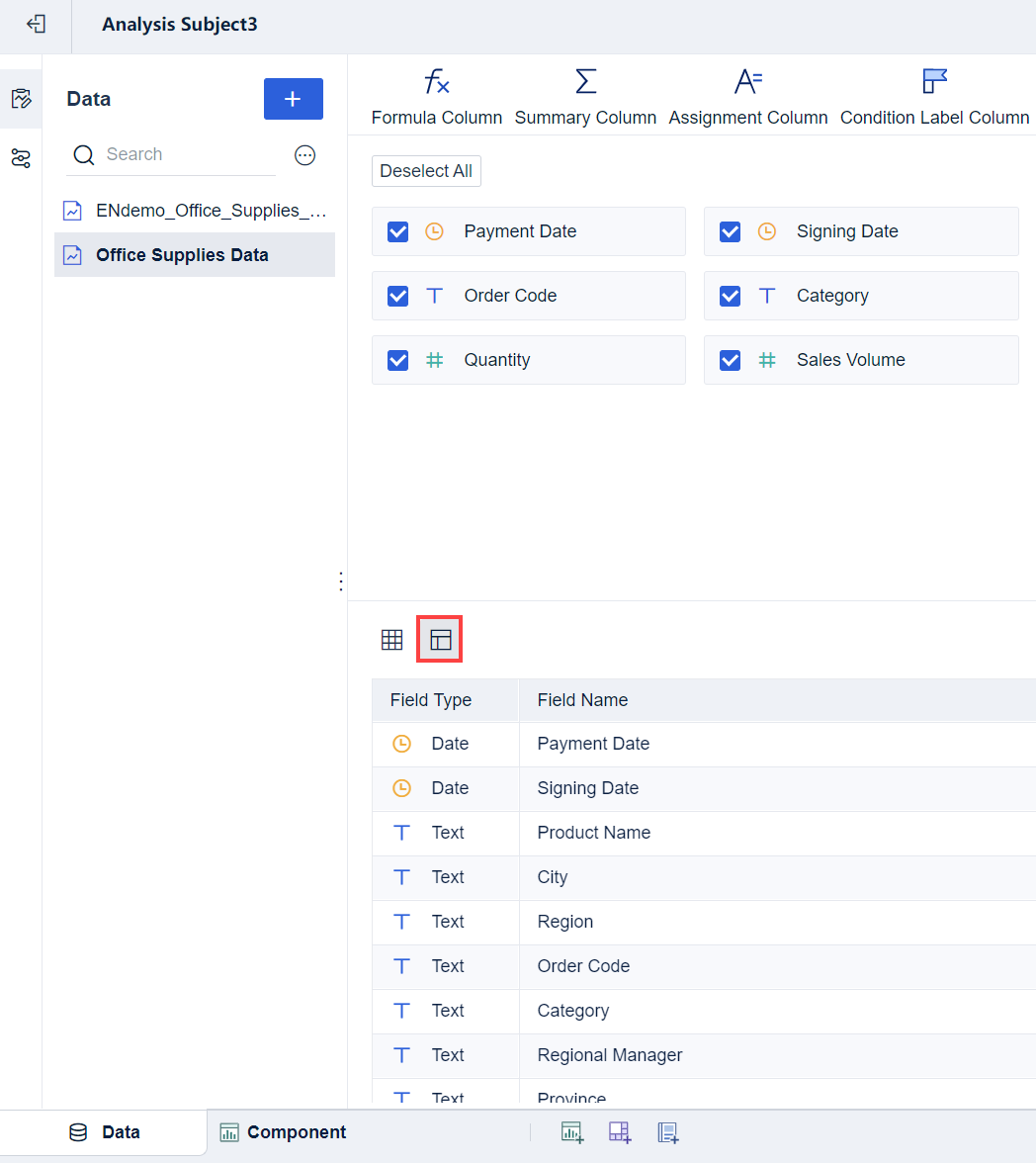Add a new dataset with the blue plus button
This screenshot has width=1036, height=1163.
click(293, 99)
